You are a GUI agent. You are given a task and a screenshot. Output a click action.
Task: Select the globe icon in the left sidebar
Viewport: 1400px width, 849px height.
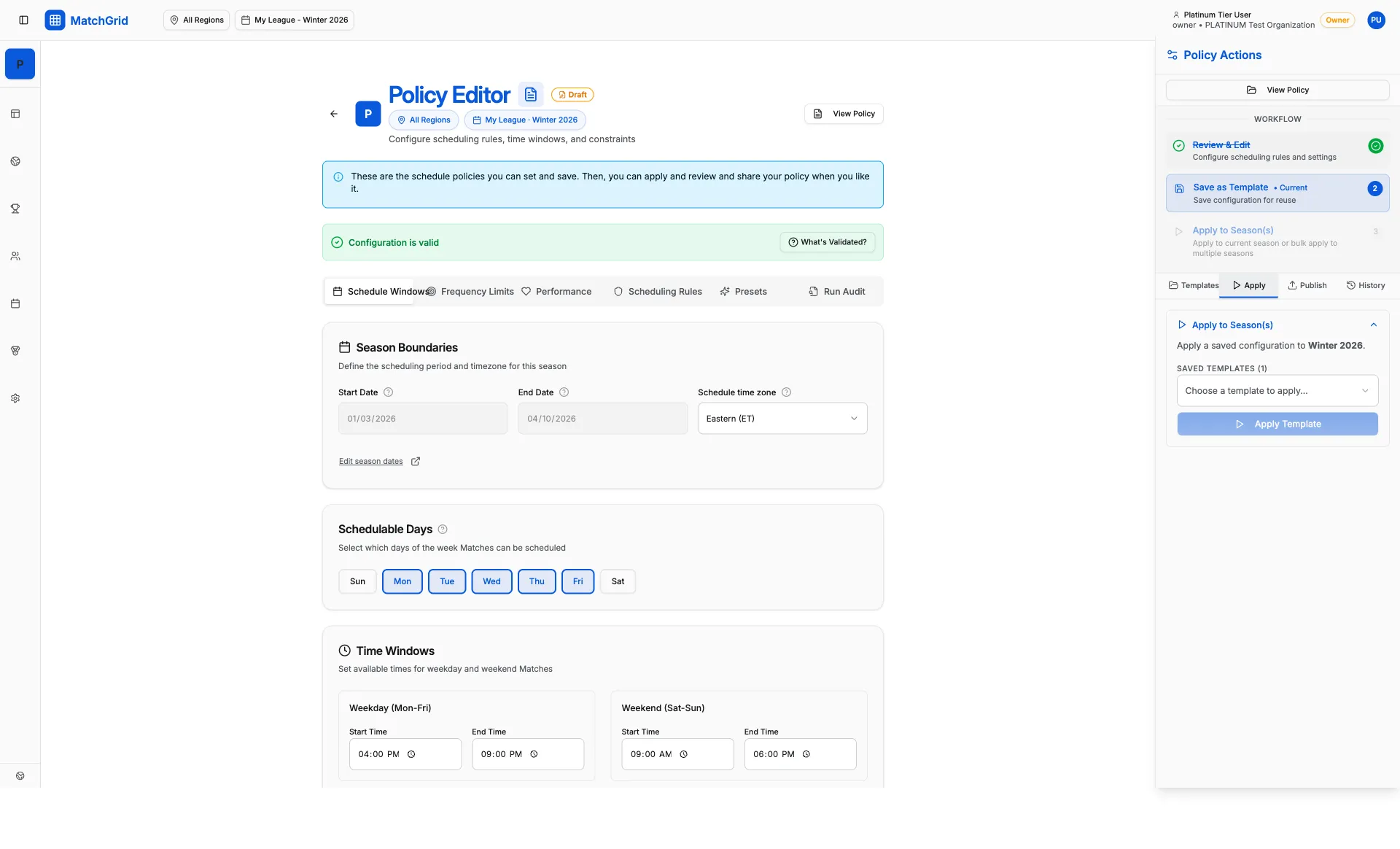pyautogui.click(x=15, y=161)
